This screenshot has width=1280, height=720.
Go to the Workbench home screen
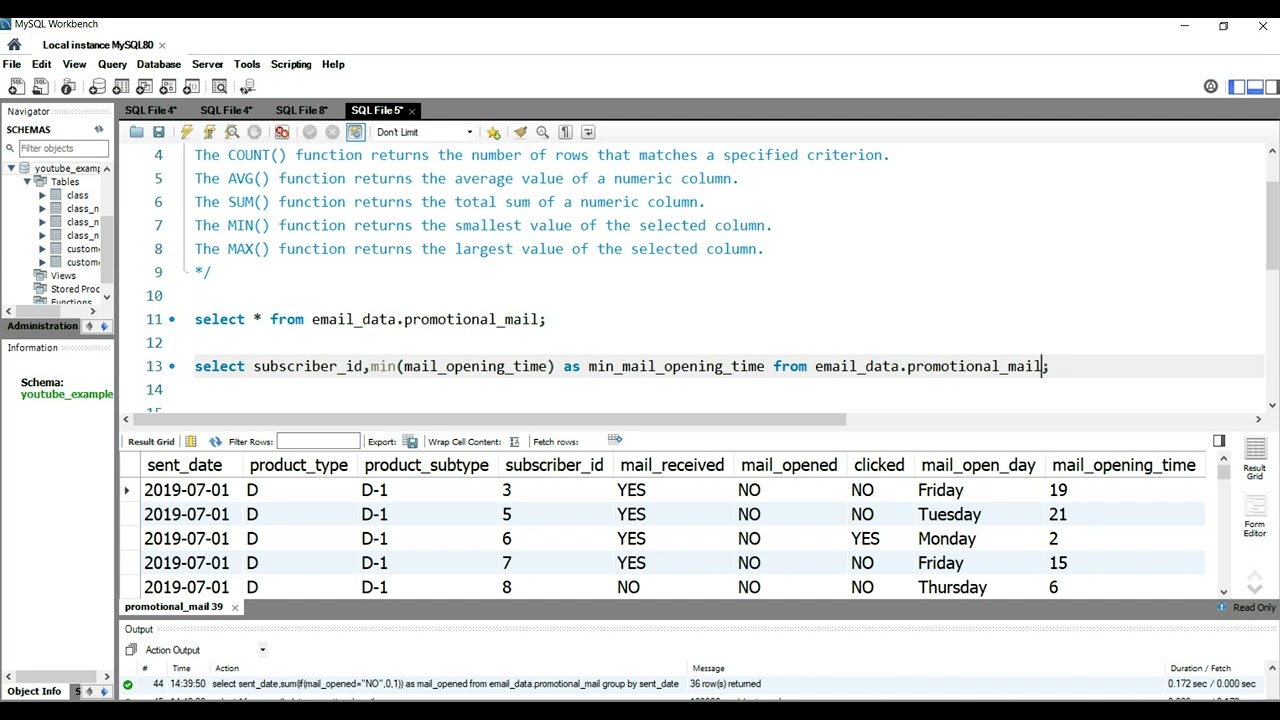[x=14, y=45]
